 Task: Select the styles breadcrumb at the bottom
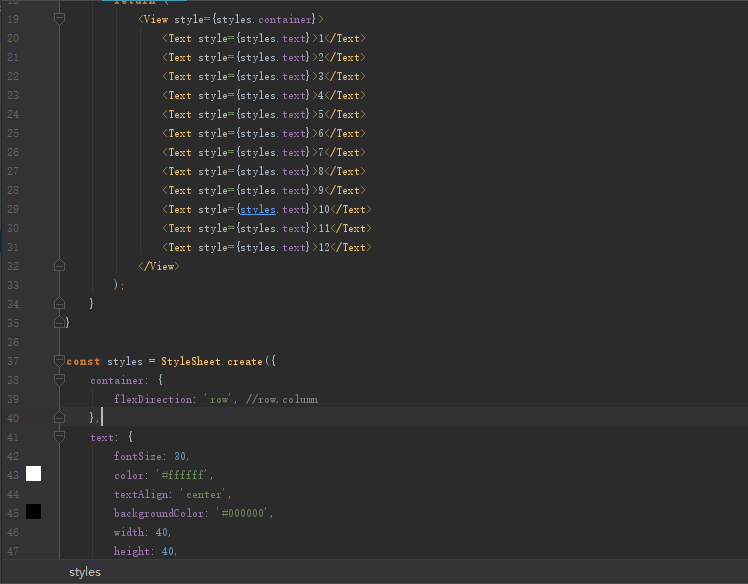coord(85,572)
